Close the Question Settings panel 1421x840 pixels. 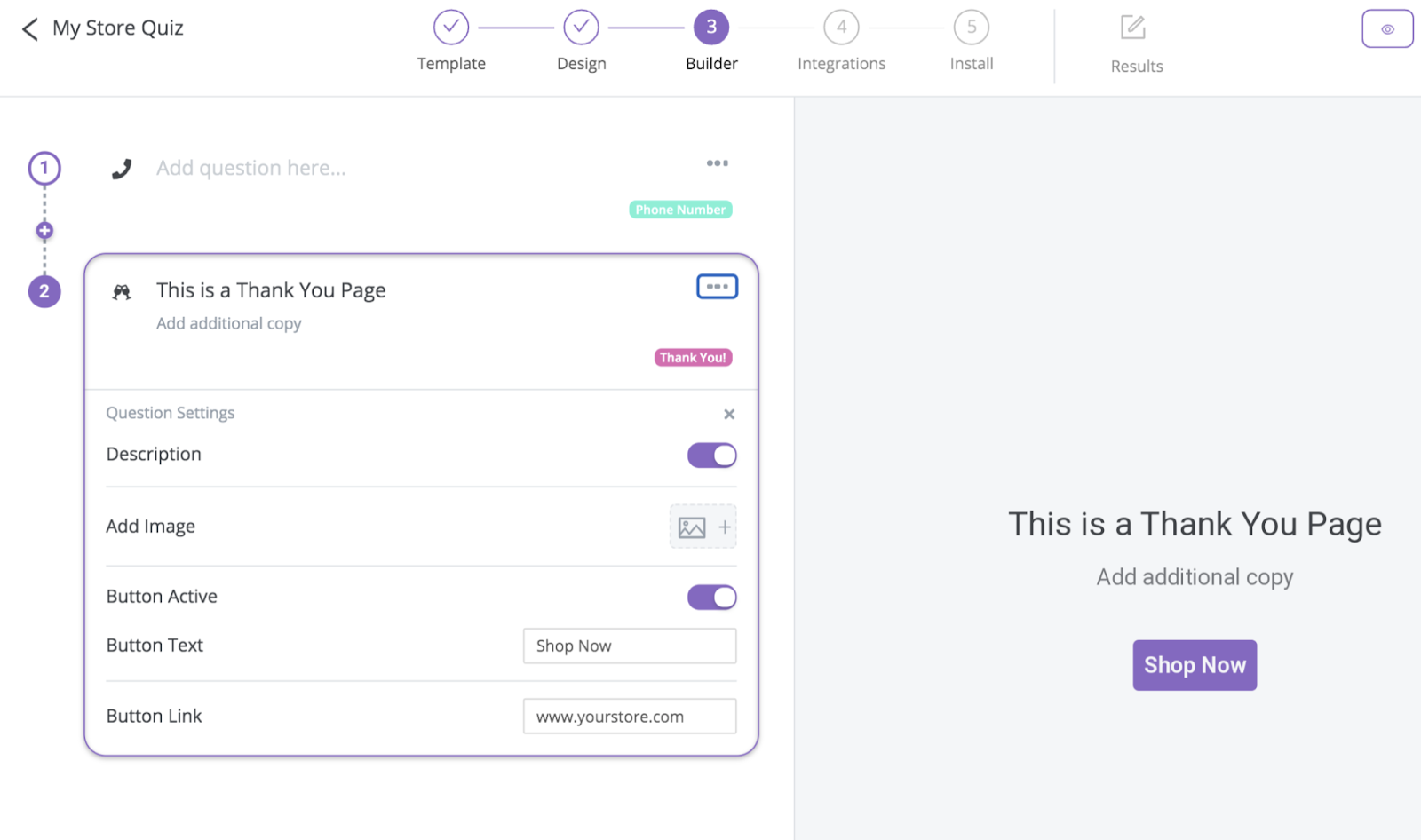(x=729, y=415)
